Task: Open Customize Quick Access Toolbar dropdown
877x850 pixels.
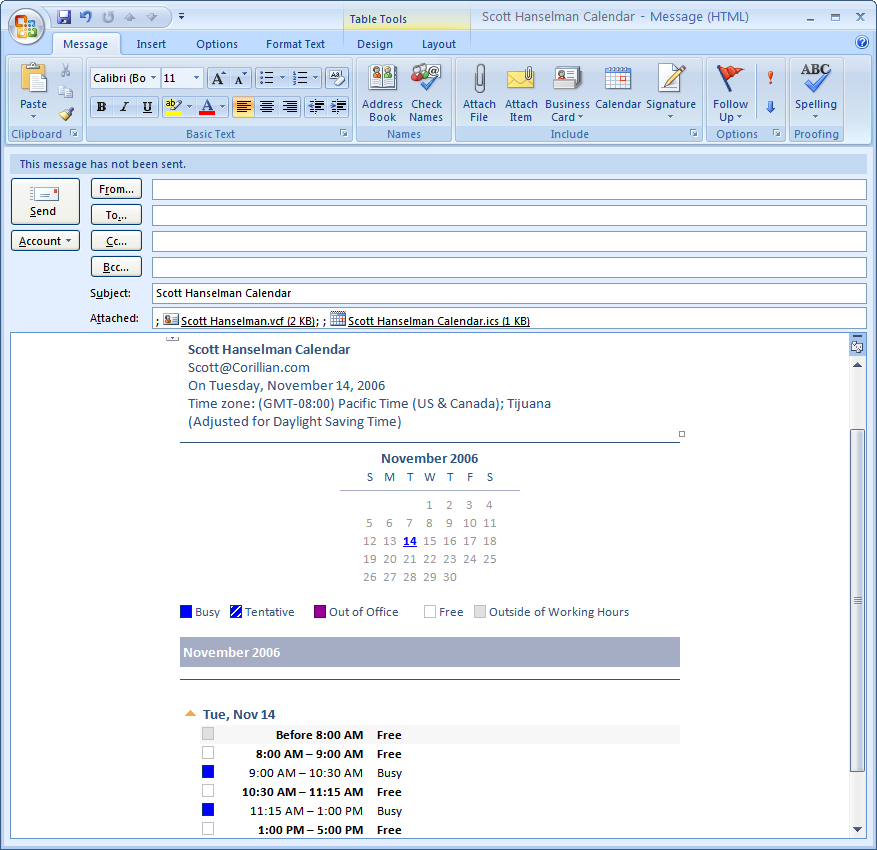Action: 181,17
